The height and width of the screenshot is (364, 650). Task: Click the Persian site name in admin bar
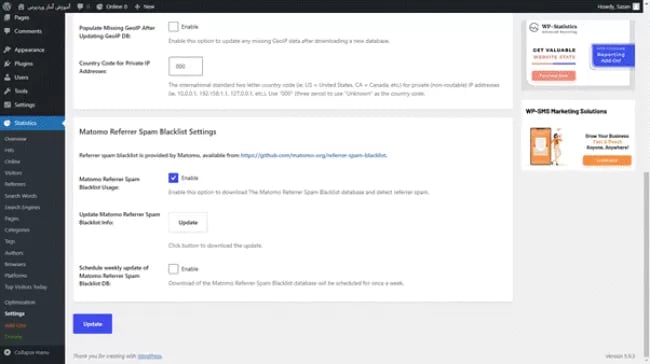click(x=49, y=7)
